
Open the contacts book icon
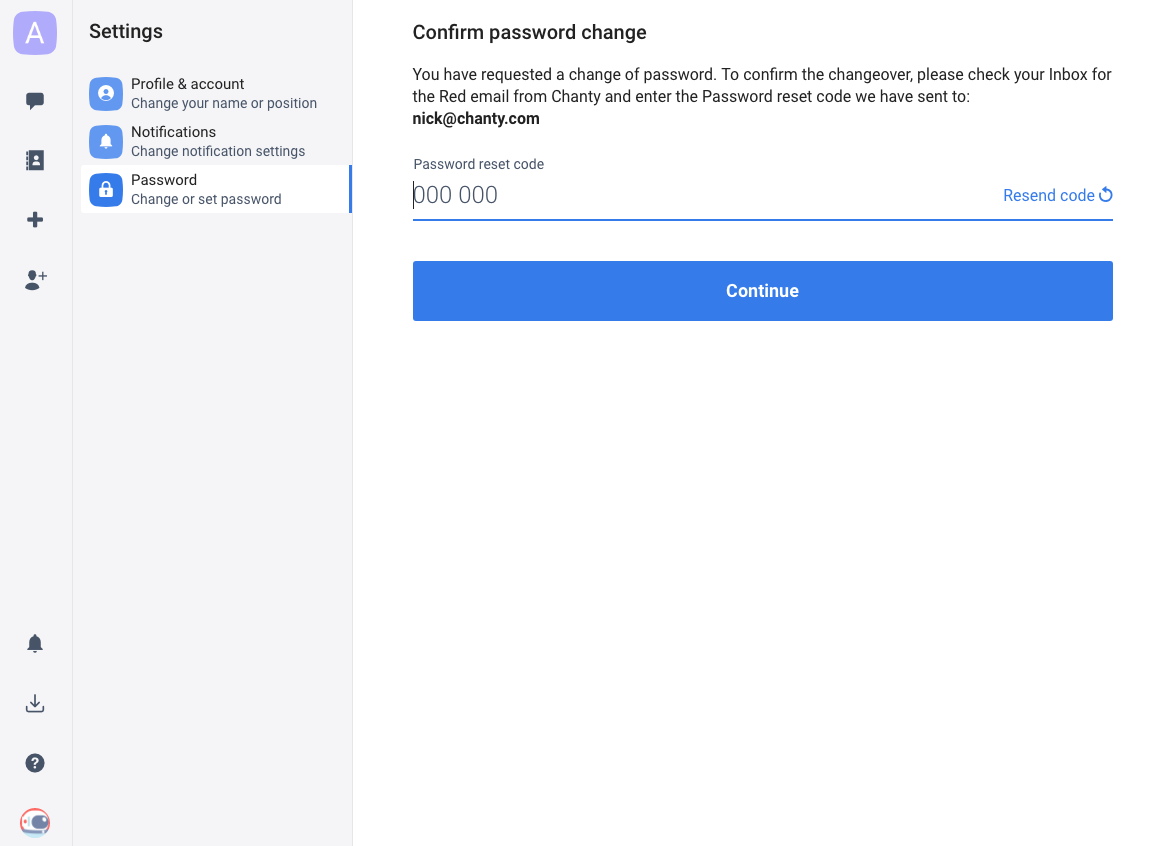pyautogui.click(x=35, y=160)
